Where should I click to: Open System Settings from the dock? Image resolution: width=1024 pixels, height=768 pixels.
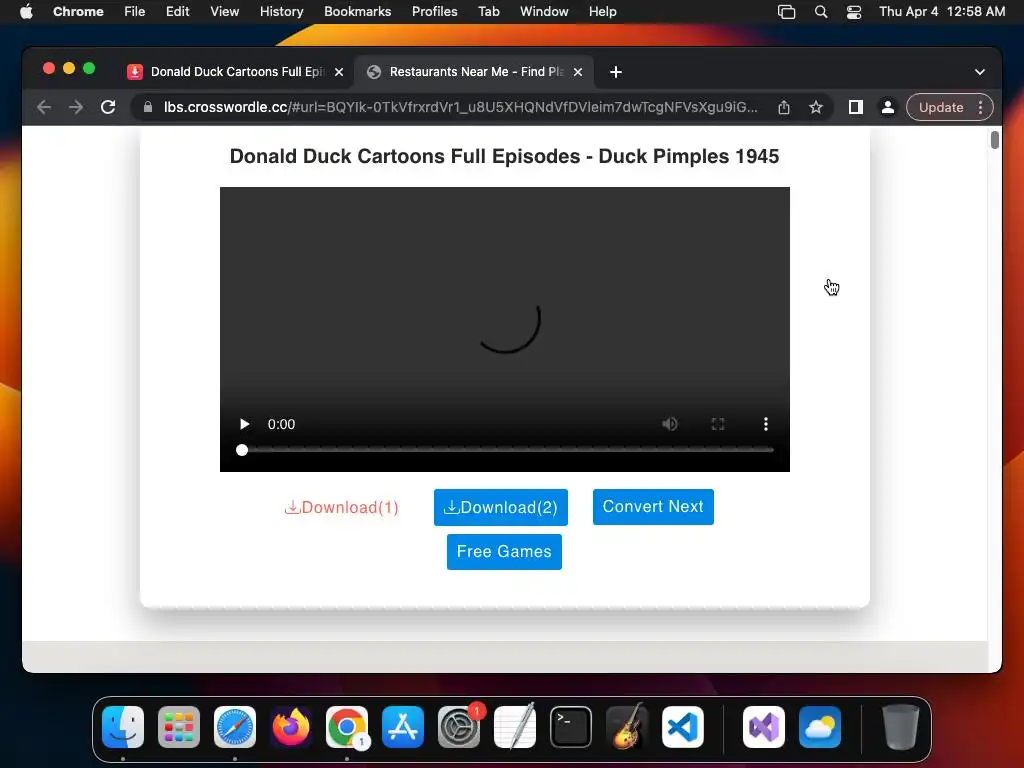tap(459, 727)
